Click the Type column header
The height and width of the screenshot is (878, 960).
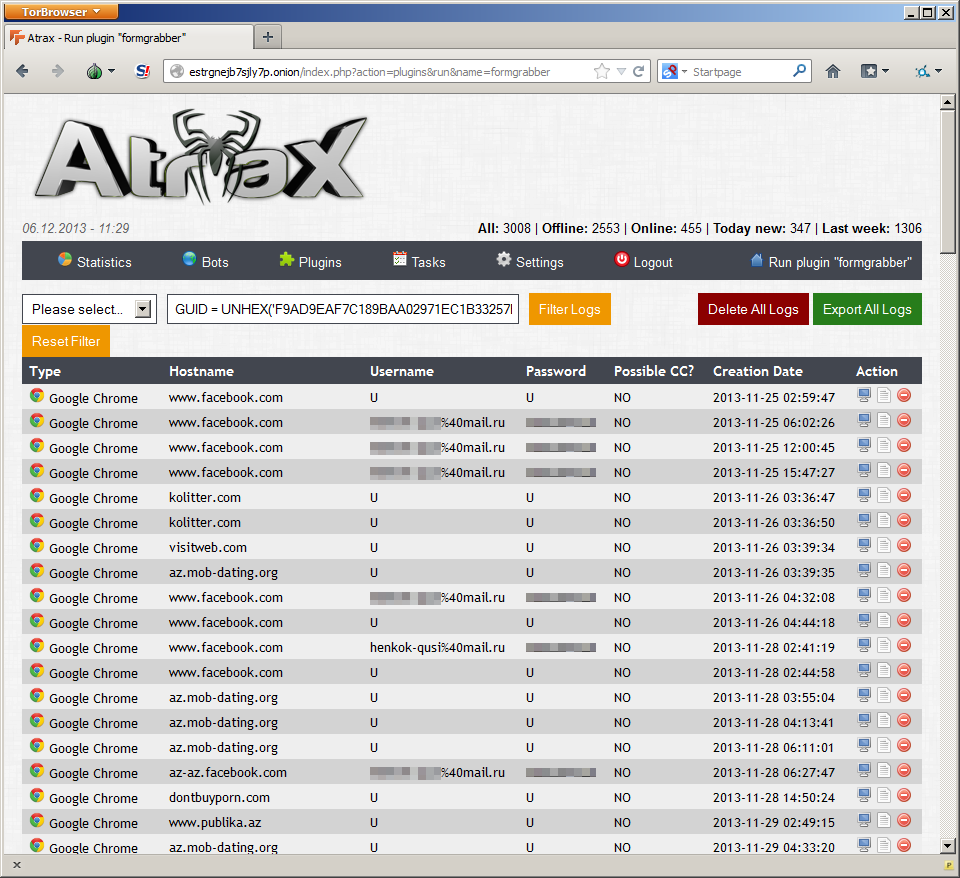pyautogui.click(x=45, y=371)
